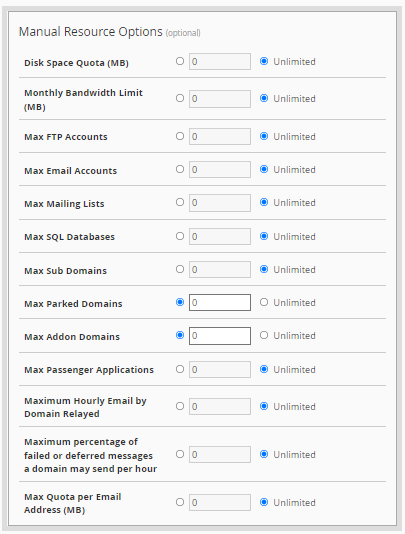Click the 'Max SQL Databases' label
The height and width of the screenshot is (534, 405).
[x=69, y=237]
